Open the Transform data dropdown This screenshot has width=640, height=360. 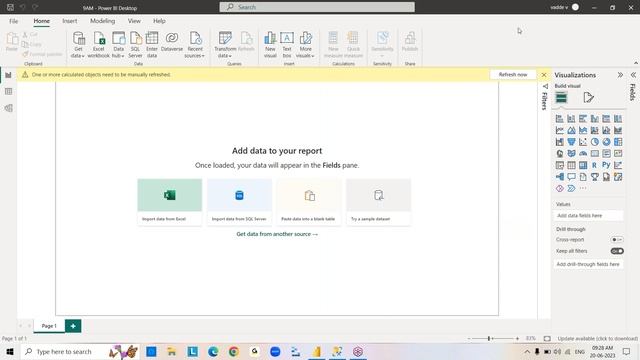225,45
